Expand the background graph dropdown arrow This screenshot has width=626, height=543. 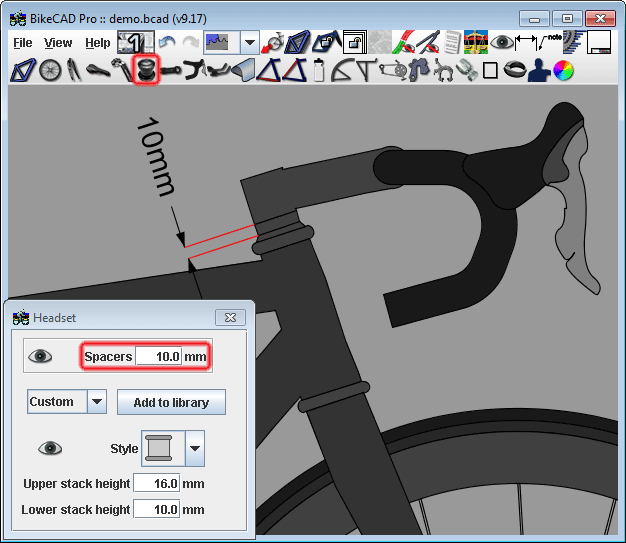click(x=250, y=42)
